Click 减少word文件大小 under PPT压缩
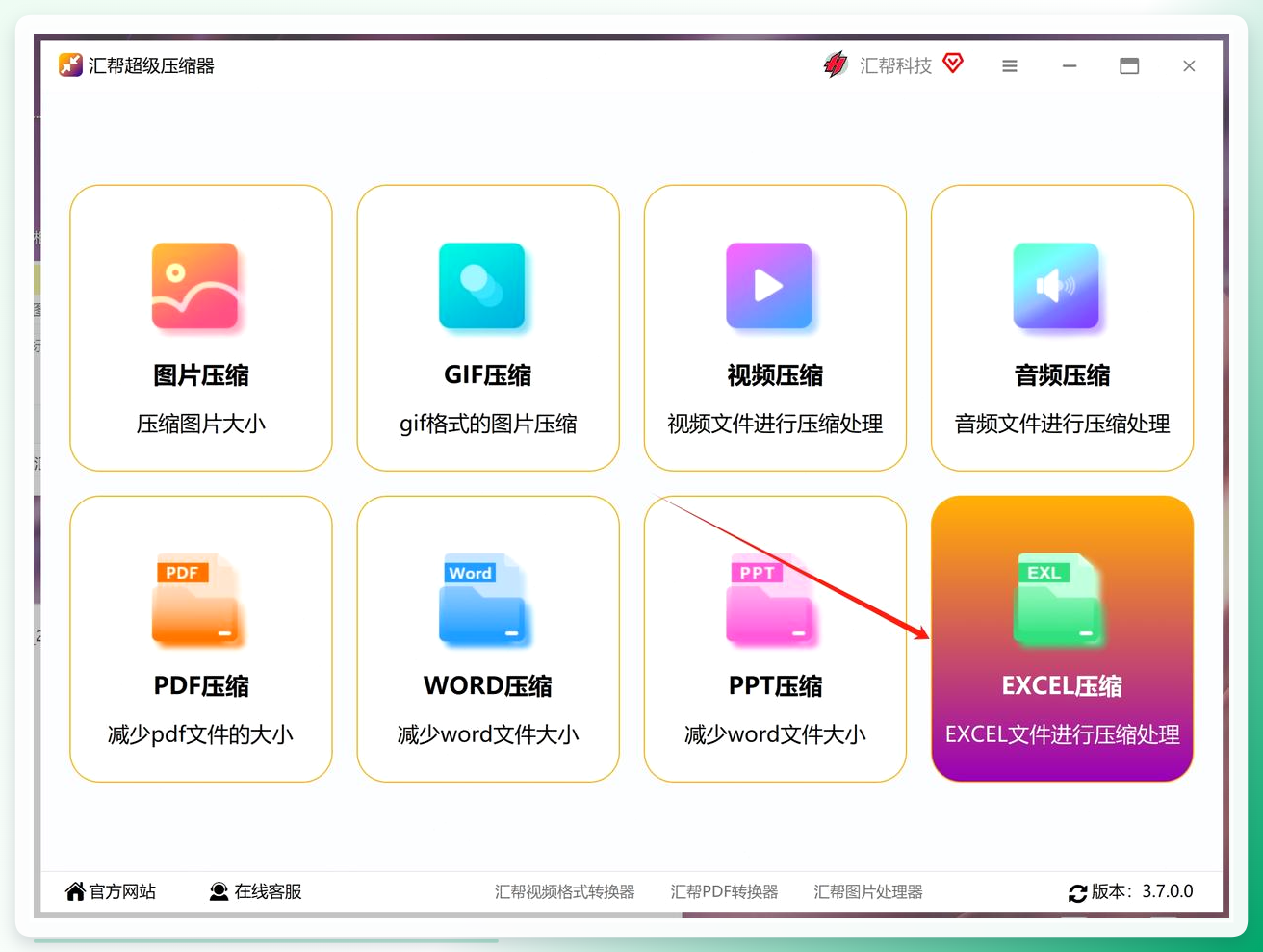The height and width of the screenshot is (952, 1263). point(775,735)
